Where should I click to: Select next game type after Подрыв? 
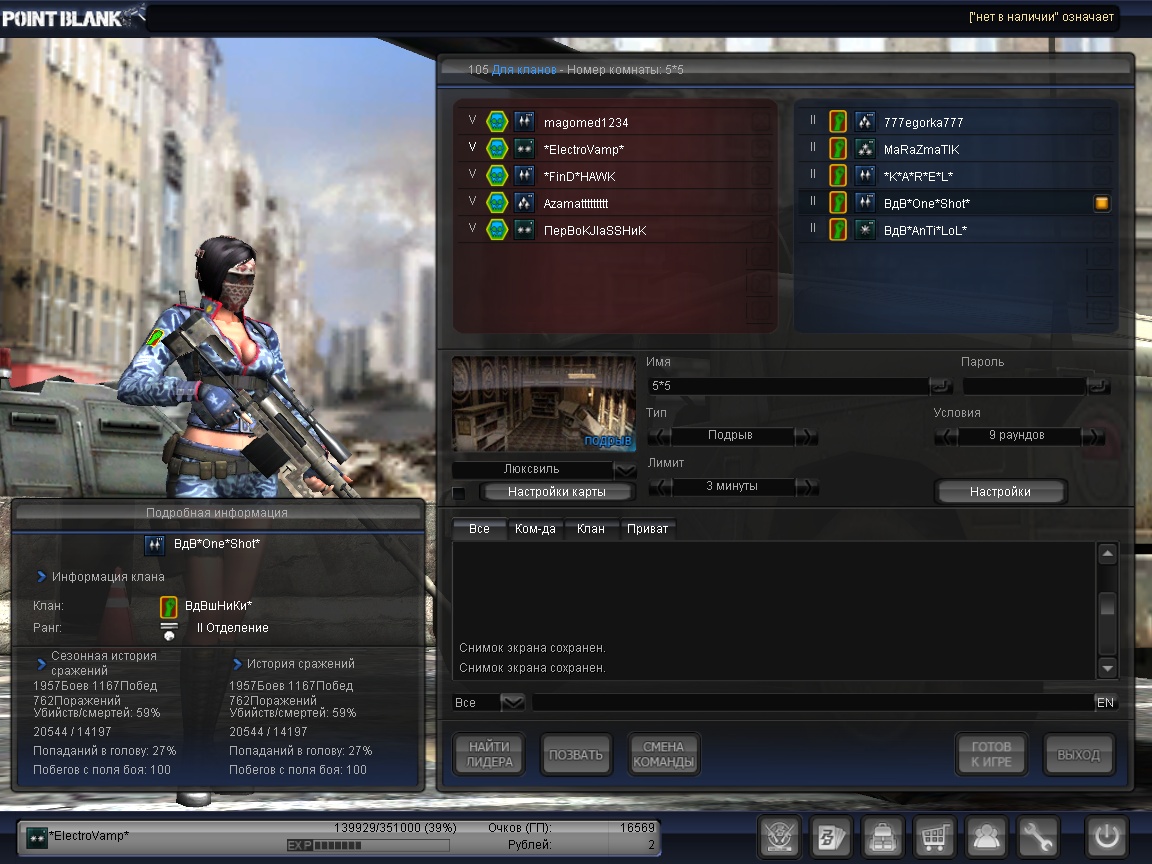(806, 436)
